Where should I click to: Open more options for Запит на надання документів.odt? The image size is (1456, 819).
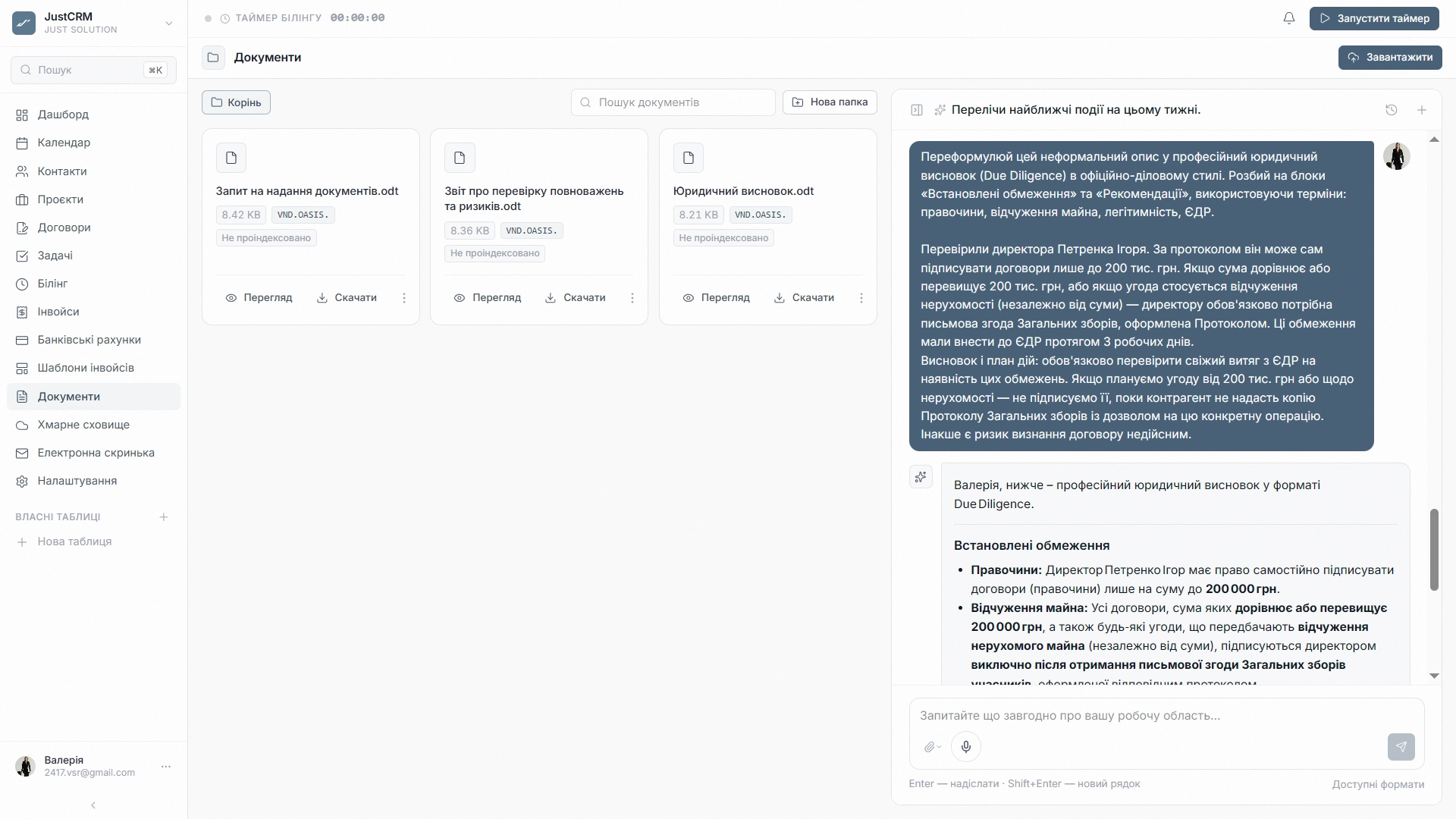[x=404, y=298]
